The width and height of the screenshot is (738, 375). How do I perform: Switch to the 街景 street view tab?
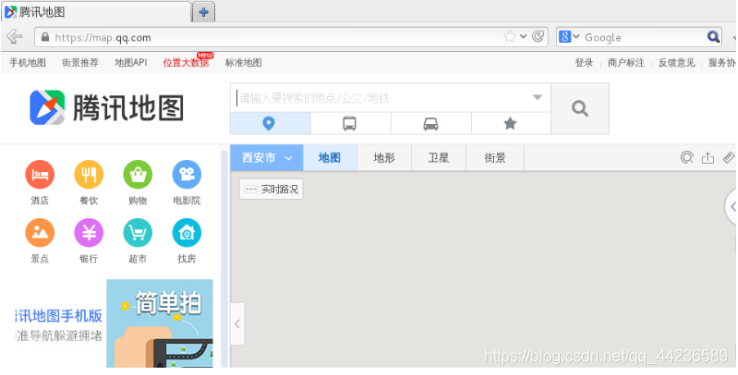coord(495,158)
